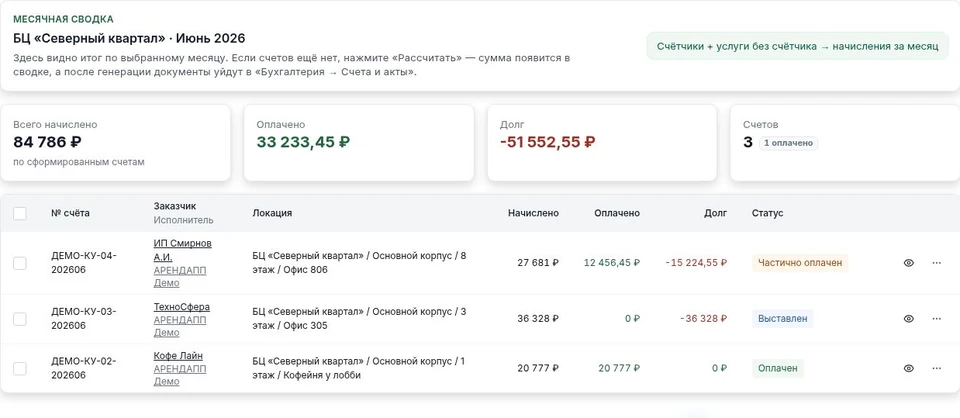960x418 pixels.
Task: Open АРЕНДАПП Демо link in Кофе Лайн row
Action: pos(180,375)
